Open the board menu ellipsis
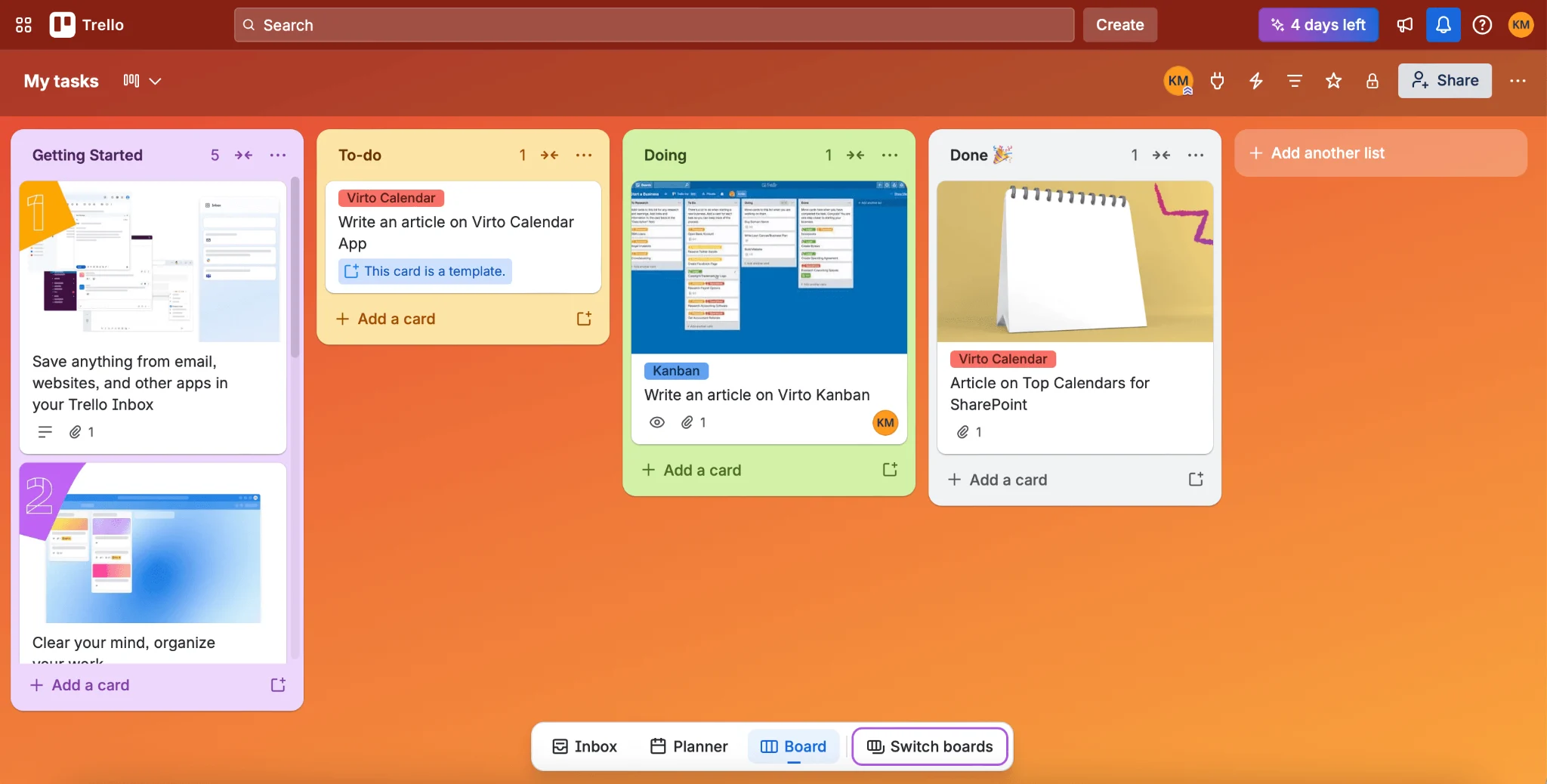Screen dimensions: 1547x784 pos(1518,81)
